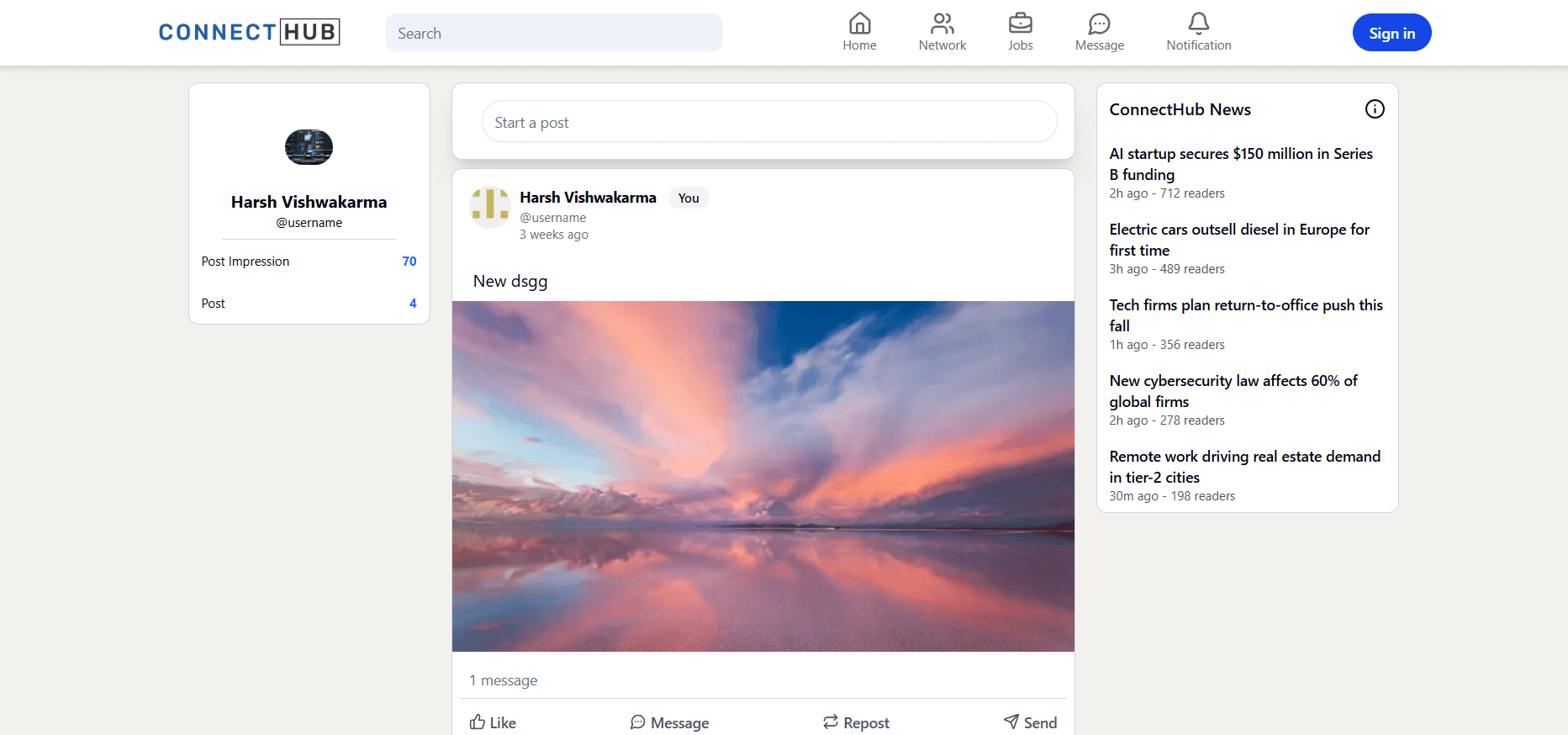Click the Post count 4

click(413, 304)
